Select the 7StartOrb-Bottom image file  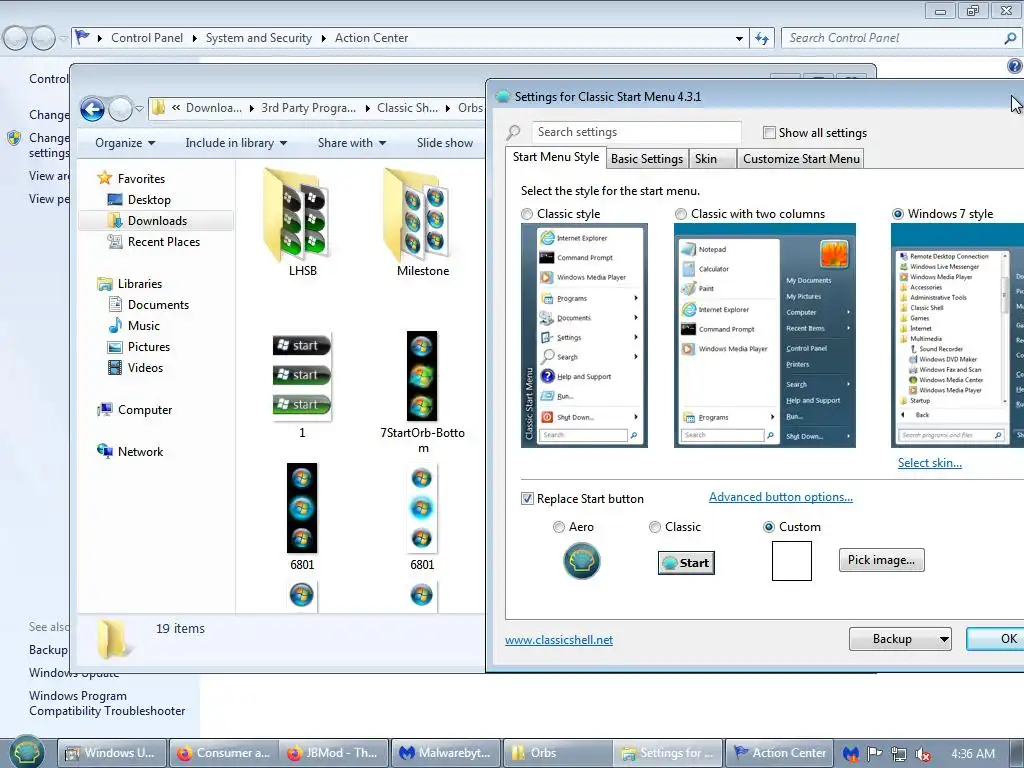pyautogui.click(x=423, y=391)
